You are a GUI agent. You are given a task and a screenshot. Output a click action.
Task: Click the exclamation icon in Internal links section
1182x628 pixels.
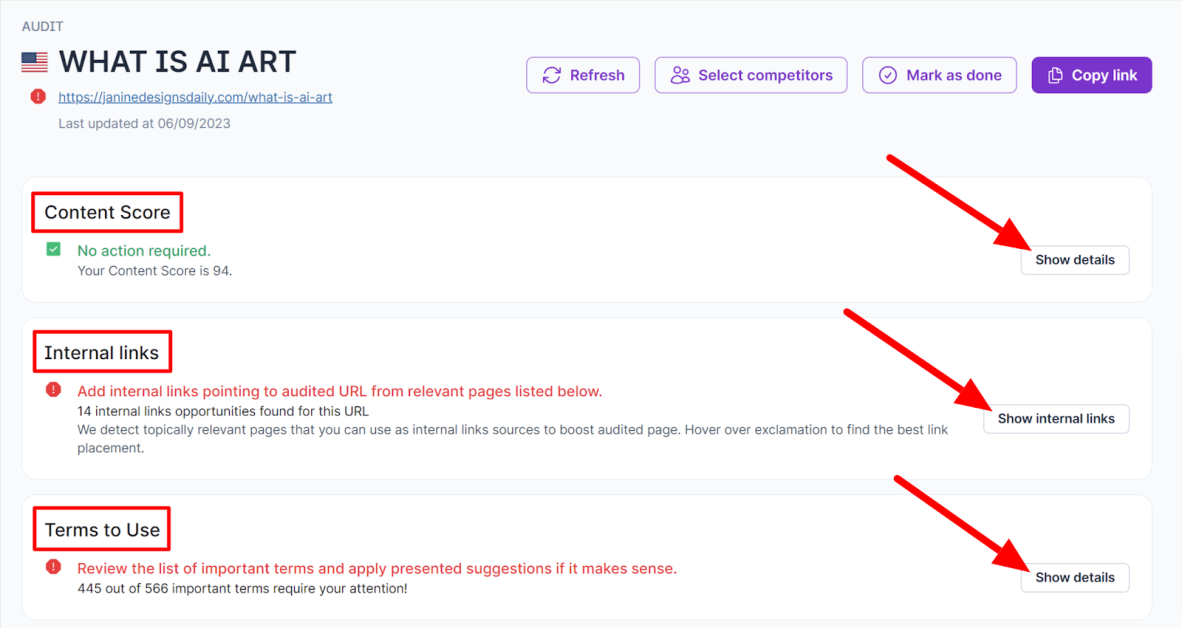coord(53,389)
